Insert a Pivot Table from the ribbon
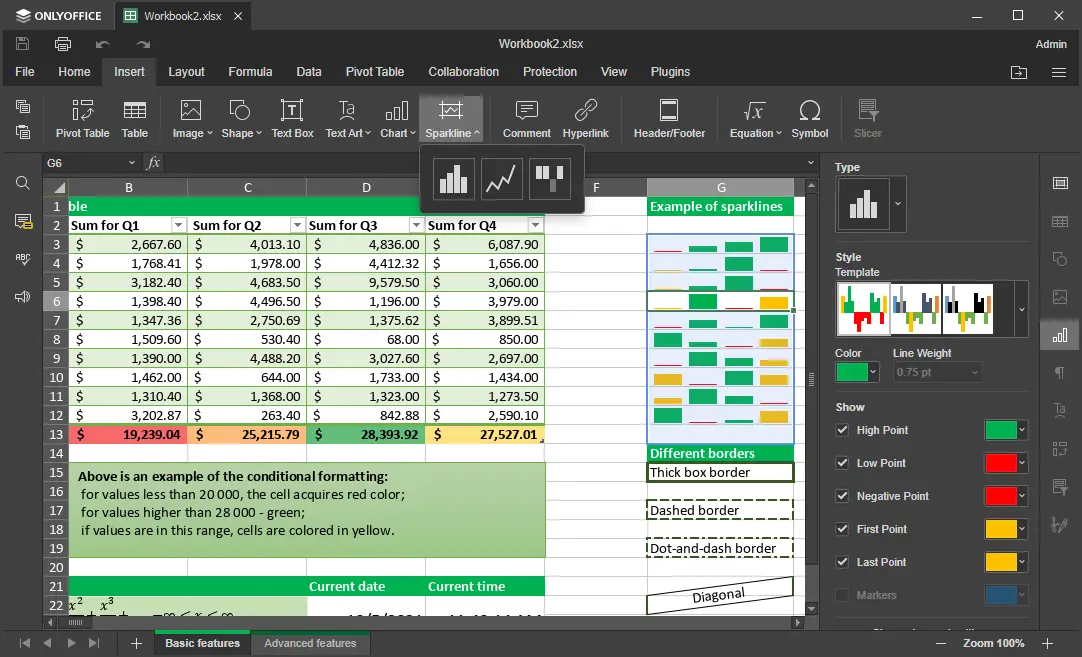Screen dimensions: 1082x657 click(x=82, y=118)
